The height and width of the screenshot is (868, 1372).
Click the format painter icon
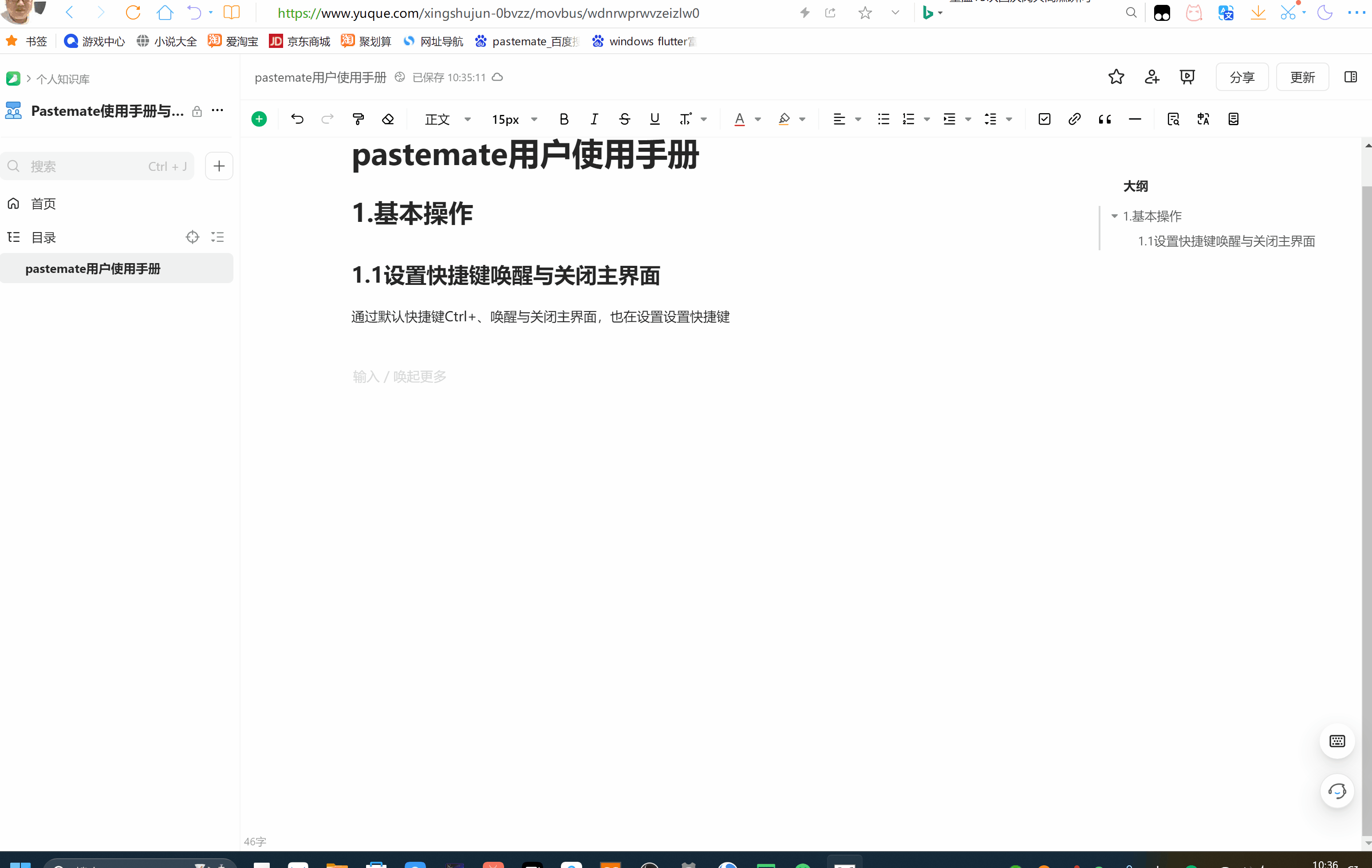(x=358, y=119)
